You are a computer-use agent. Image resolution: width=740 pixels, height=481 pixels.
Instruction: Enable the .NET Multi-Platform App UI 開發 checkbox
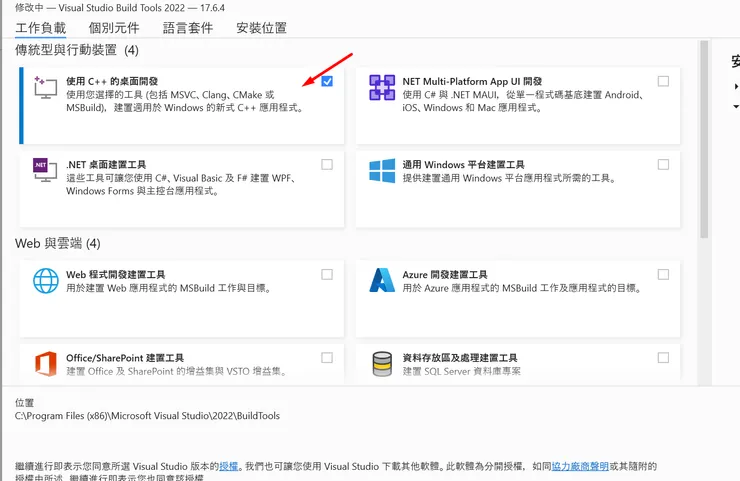coord(663,81)
